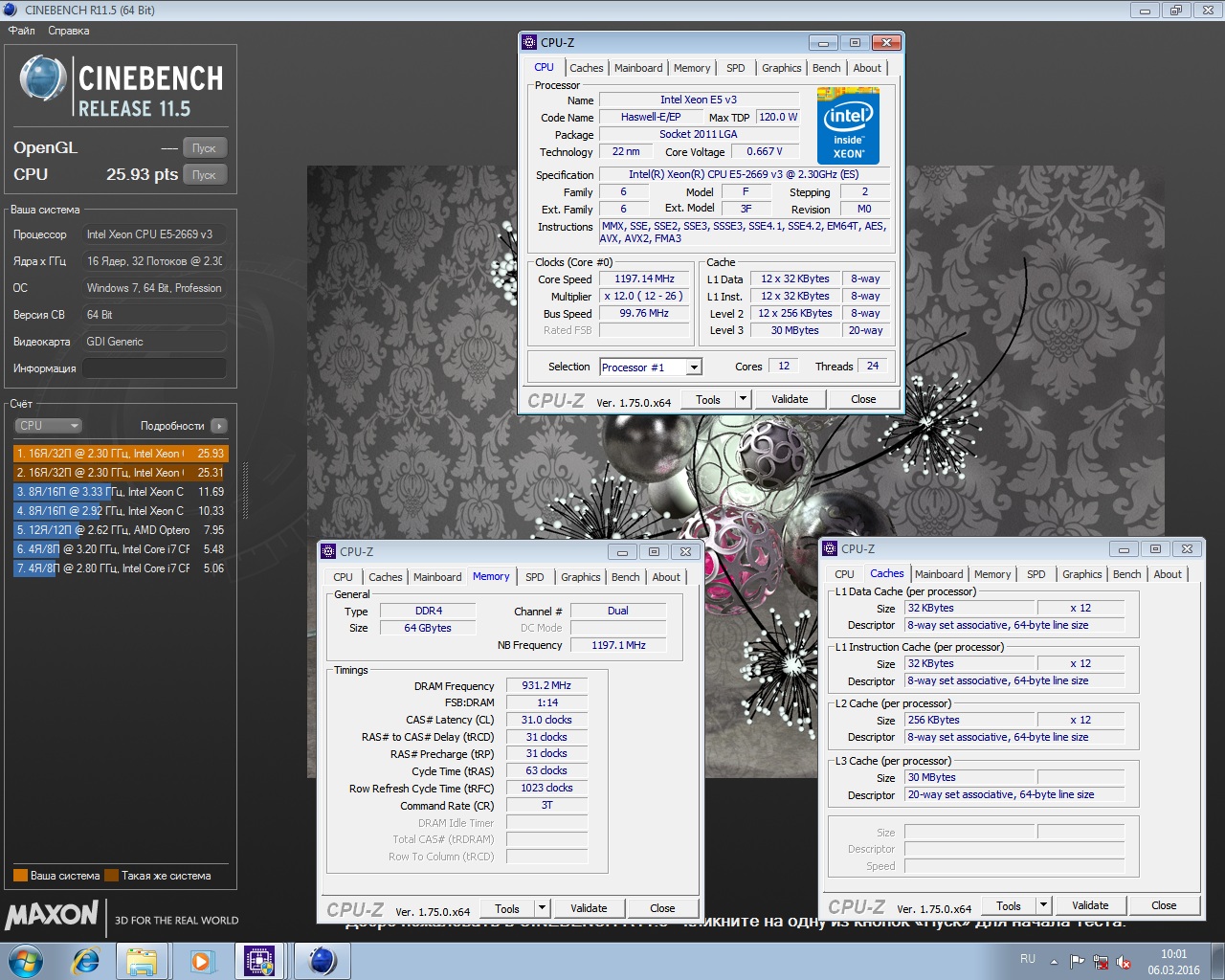Click the RU language indicator

pos(1028,959)
